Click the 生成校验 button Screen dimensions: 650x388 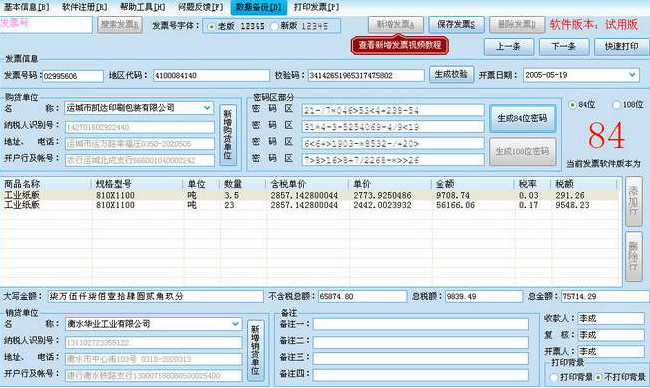click(x=451, y=75)
